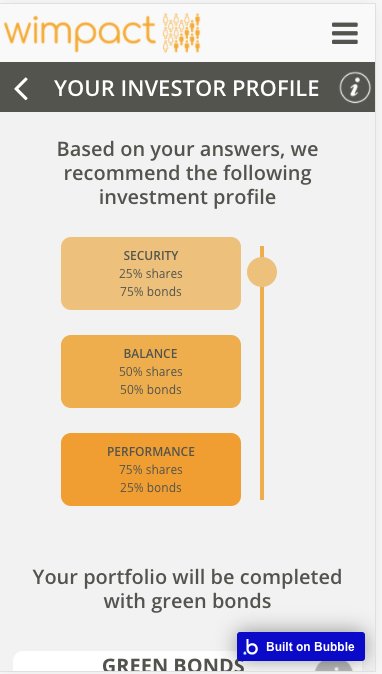Click the 'Your portfolio will be completed' text
The image size is (382, 674).
[187, 589]
